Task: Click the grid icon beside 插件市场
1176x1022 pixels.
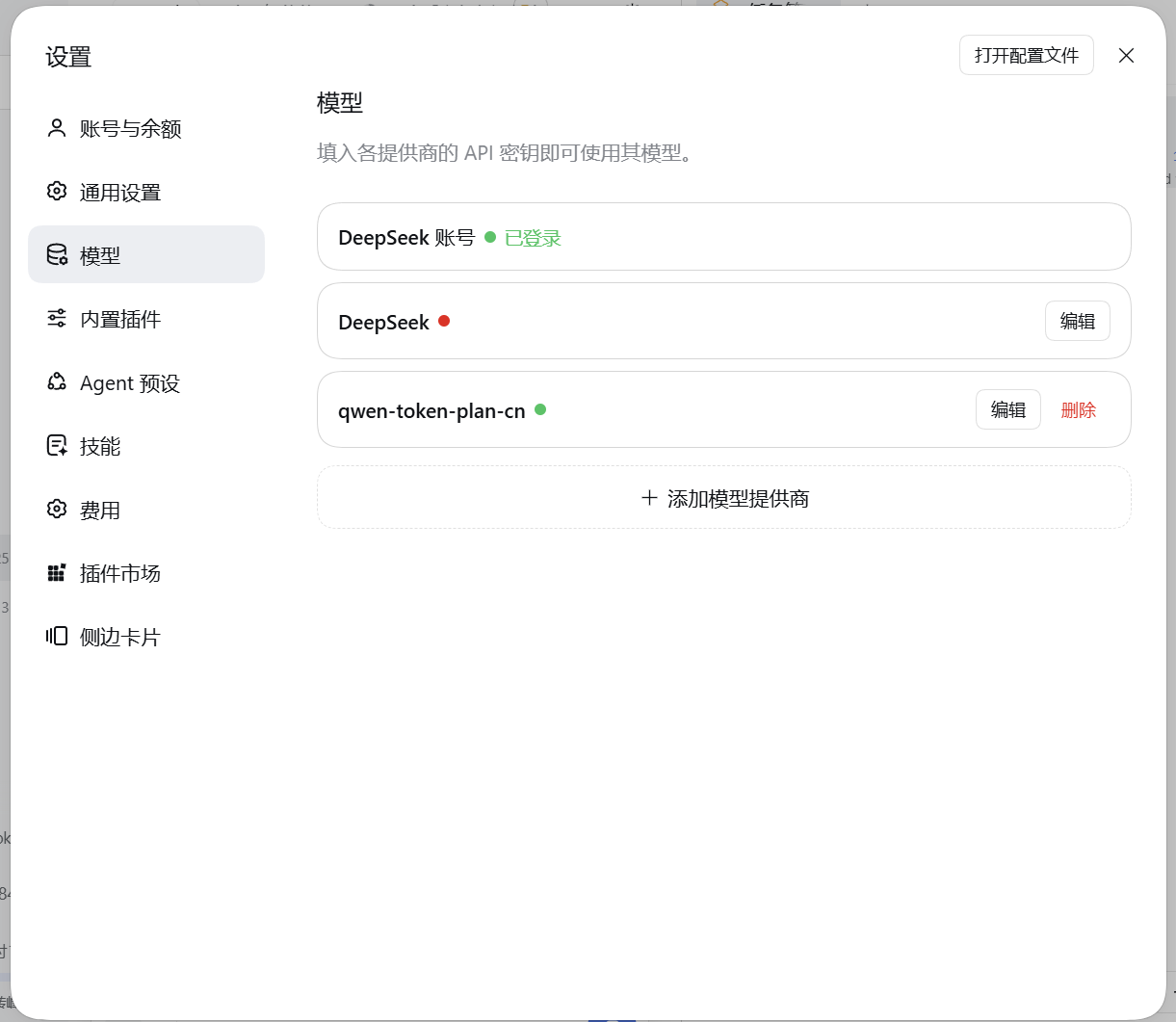Action: [x=57, y=573]
